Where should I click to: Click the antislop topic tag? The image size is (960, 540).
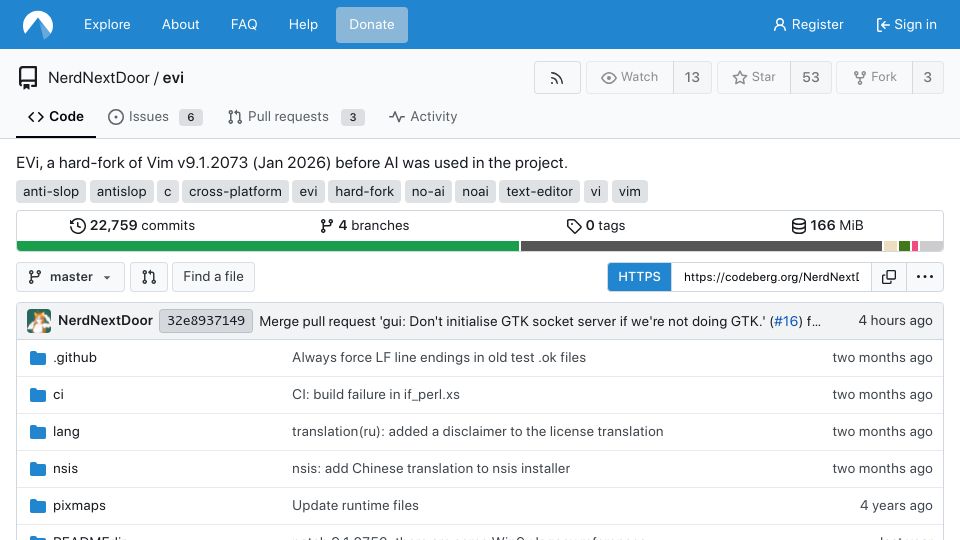tap(121, 192)
